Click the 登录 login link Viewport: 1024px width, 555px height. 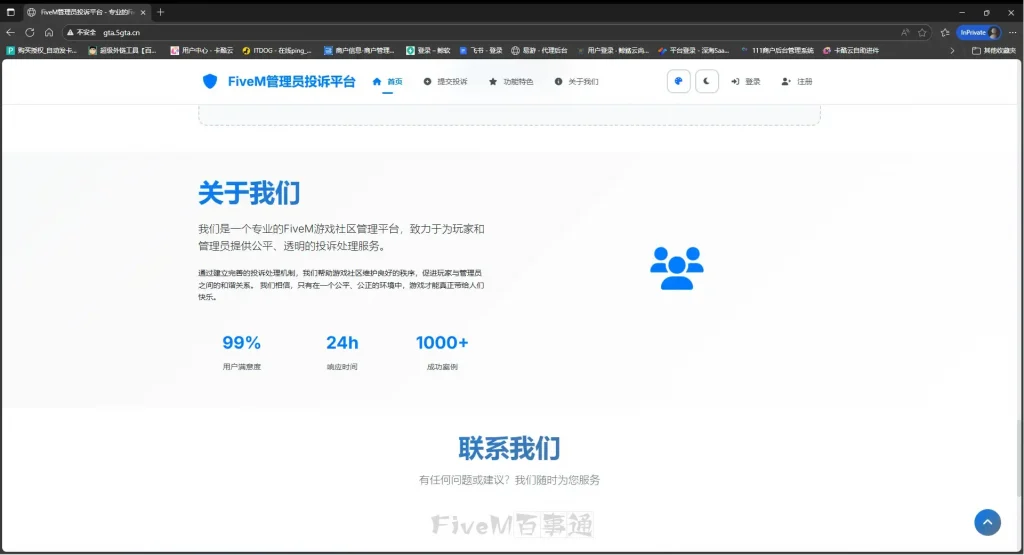[746, 82]
